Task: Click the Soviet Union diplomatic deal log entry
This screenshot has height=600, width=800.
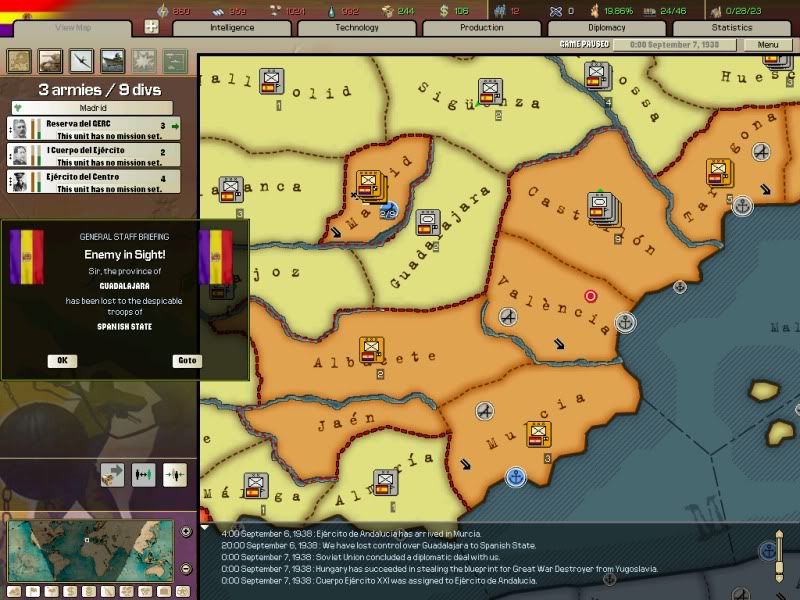Action: coord(361,557)
